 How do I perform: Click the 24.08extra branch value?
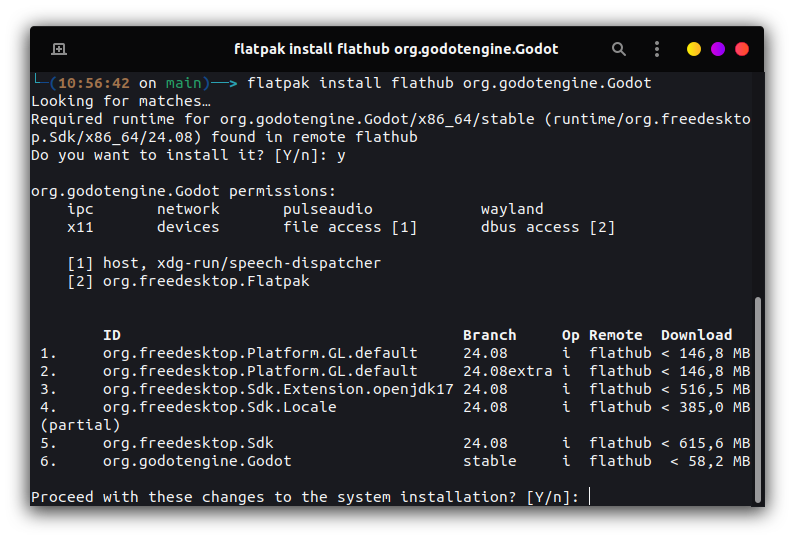[x=507, y=371]
